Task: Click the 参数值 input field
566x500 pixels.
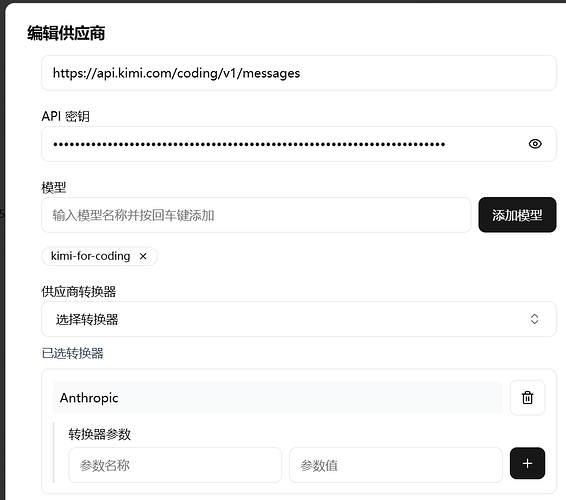Action: 396,465
